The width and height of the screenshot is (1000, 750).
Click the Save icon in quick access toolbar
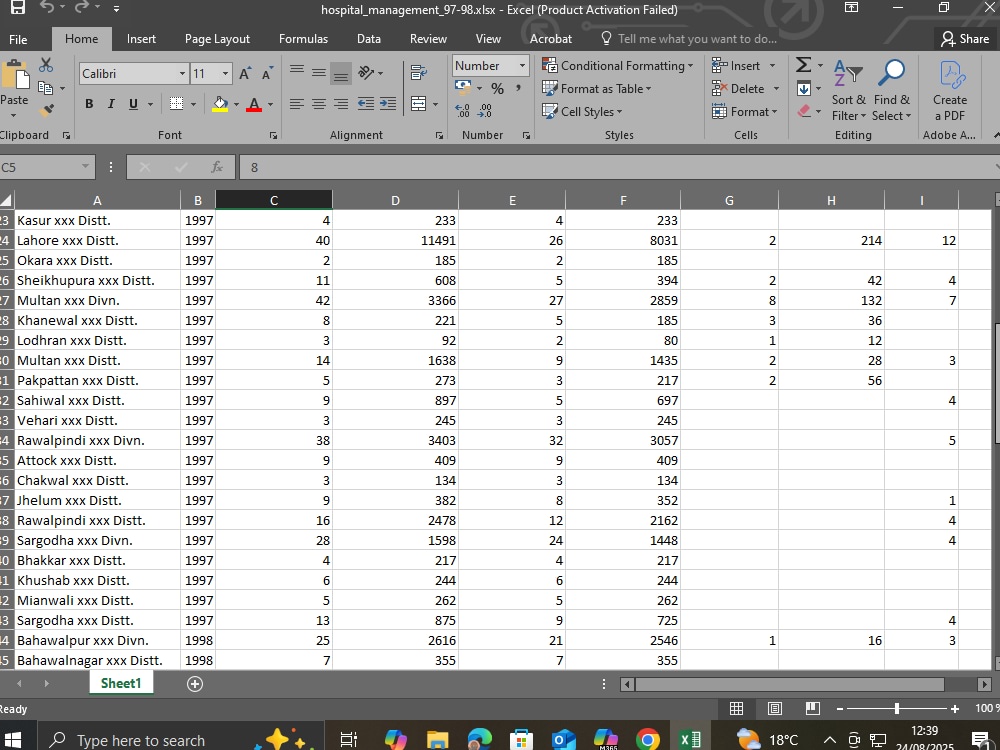click(x=17, y=8)
